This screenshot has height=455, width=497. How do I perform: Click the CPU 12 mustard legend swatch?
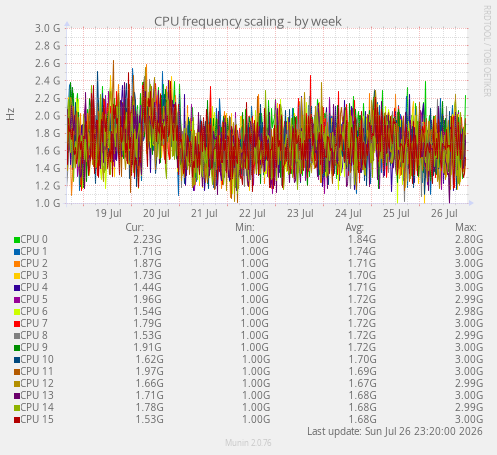17,384
